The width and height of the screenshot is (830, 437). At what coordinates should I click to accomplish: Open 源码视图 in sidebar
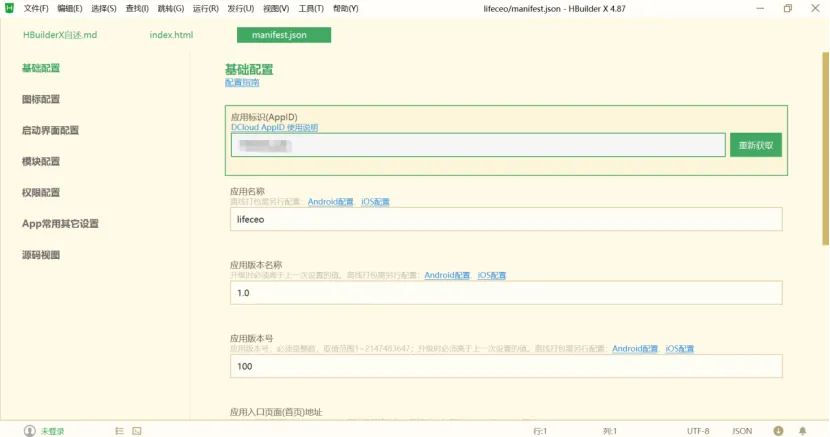pyautogui.click(x=41, y=255)
